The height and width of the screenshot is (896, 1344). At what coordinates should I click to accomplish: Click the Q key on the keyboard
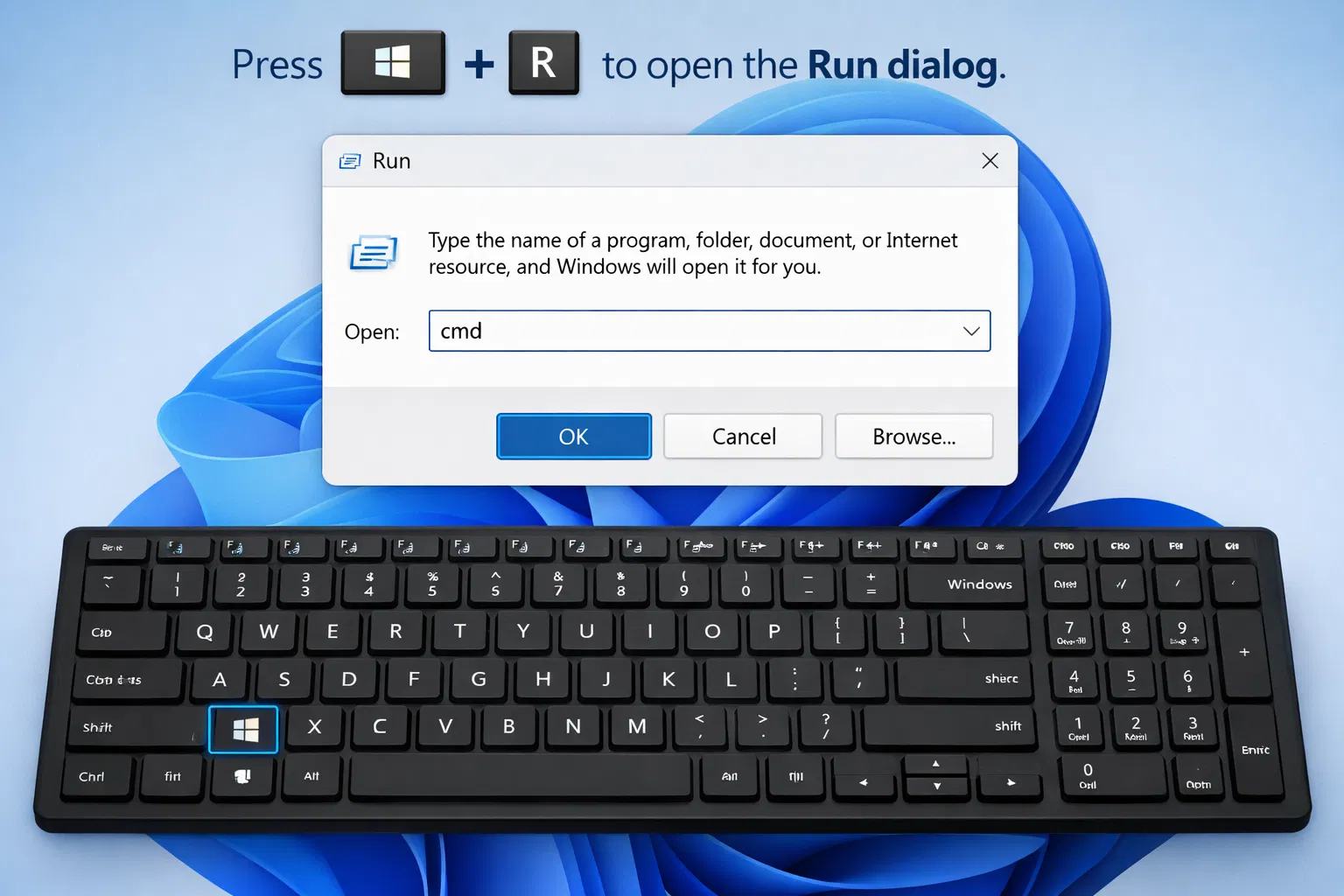(x=205, y=632)
